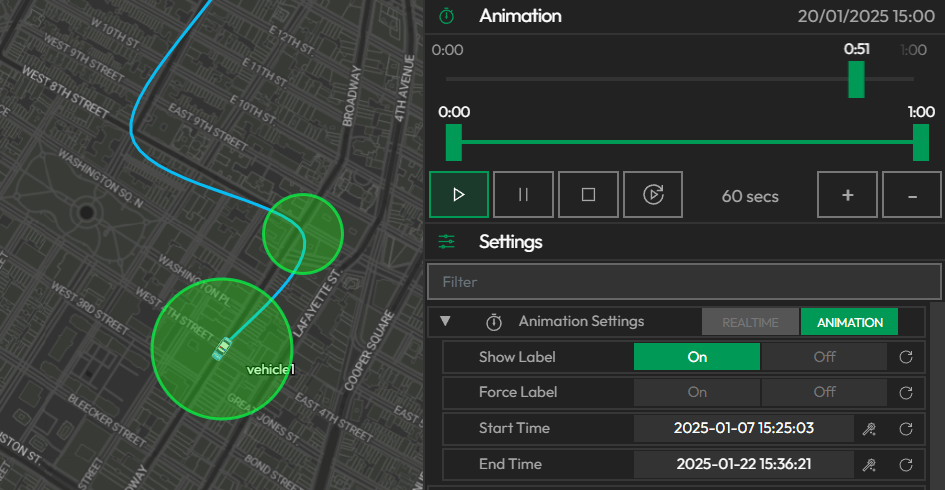Click the vehicle1 taxi icon on map
The image size is (945, 490).
[222, 348]
